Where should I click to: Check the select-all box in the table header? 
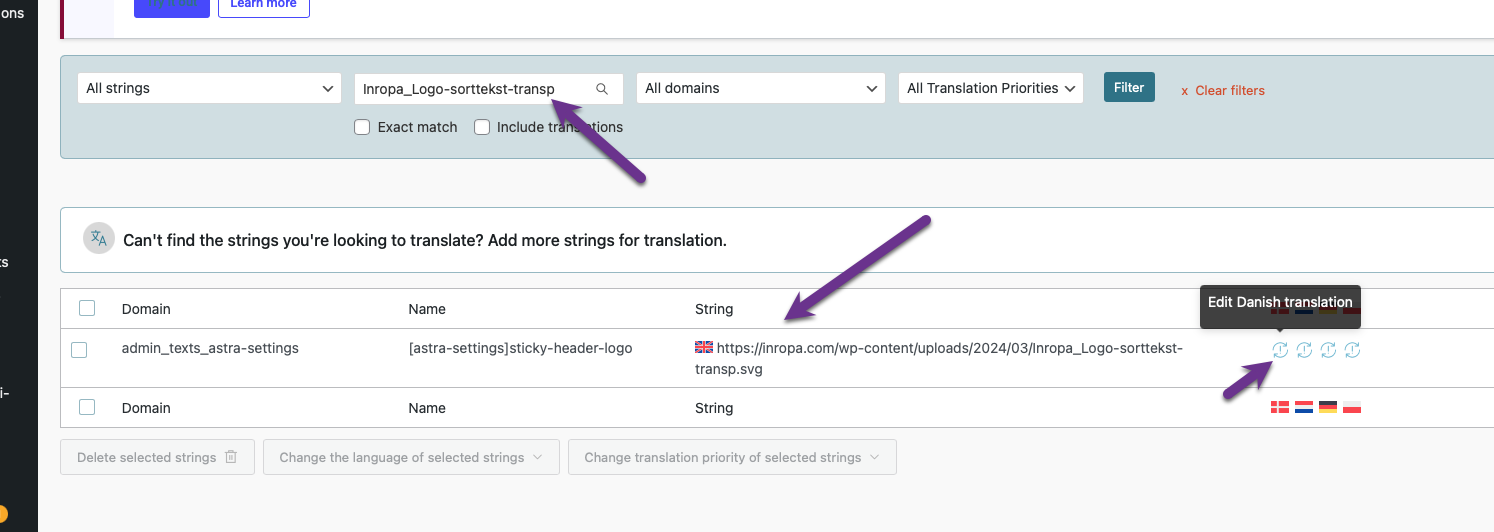tap(87, 308)
